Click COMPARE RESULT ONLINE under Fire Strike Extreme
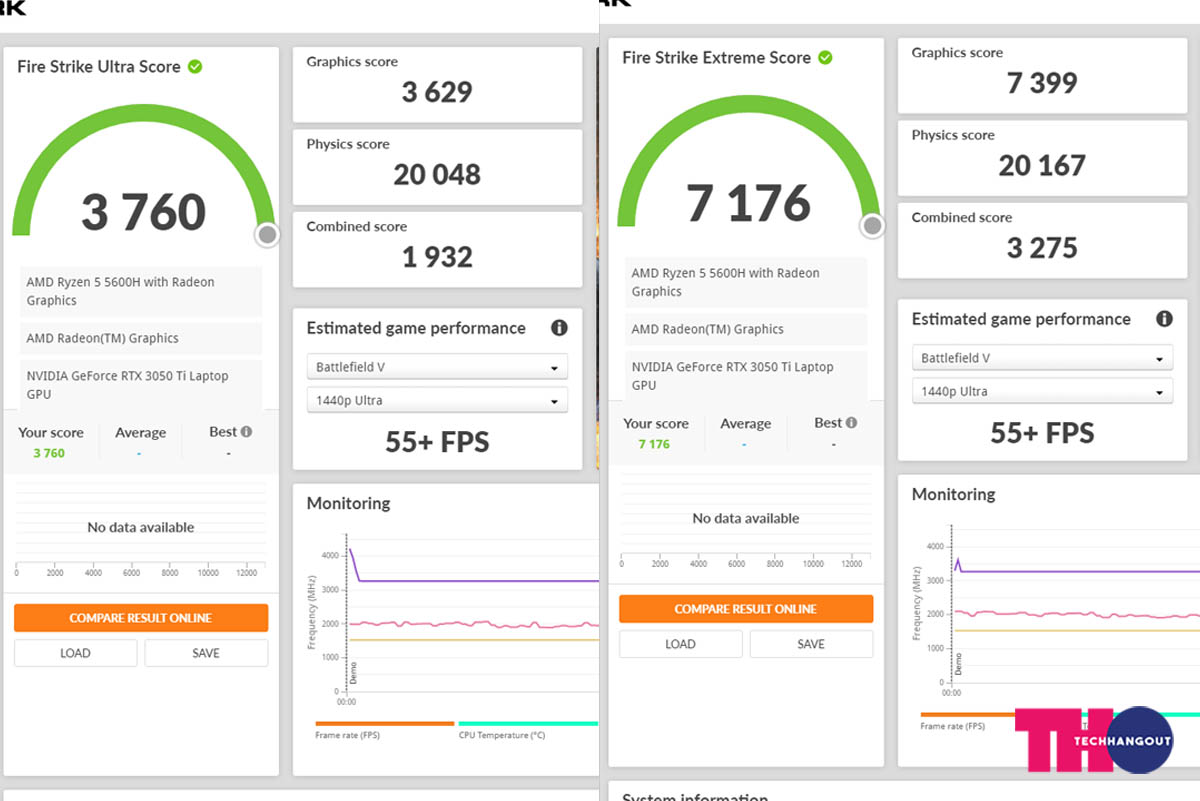 [x=746, y=609]
